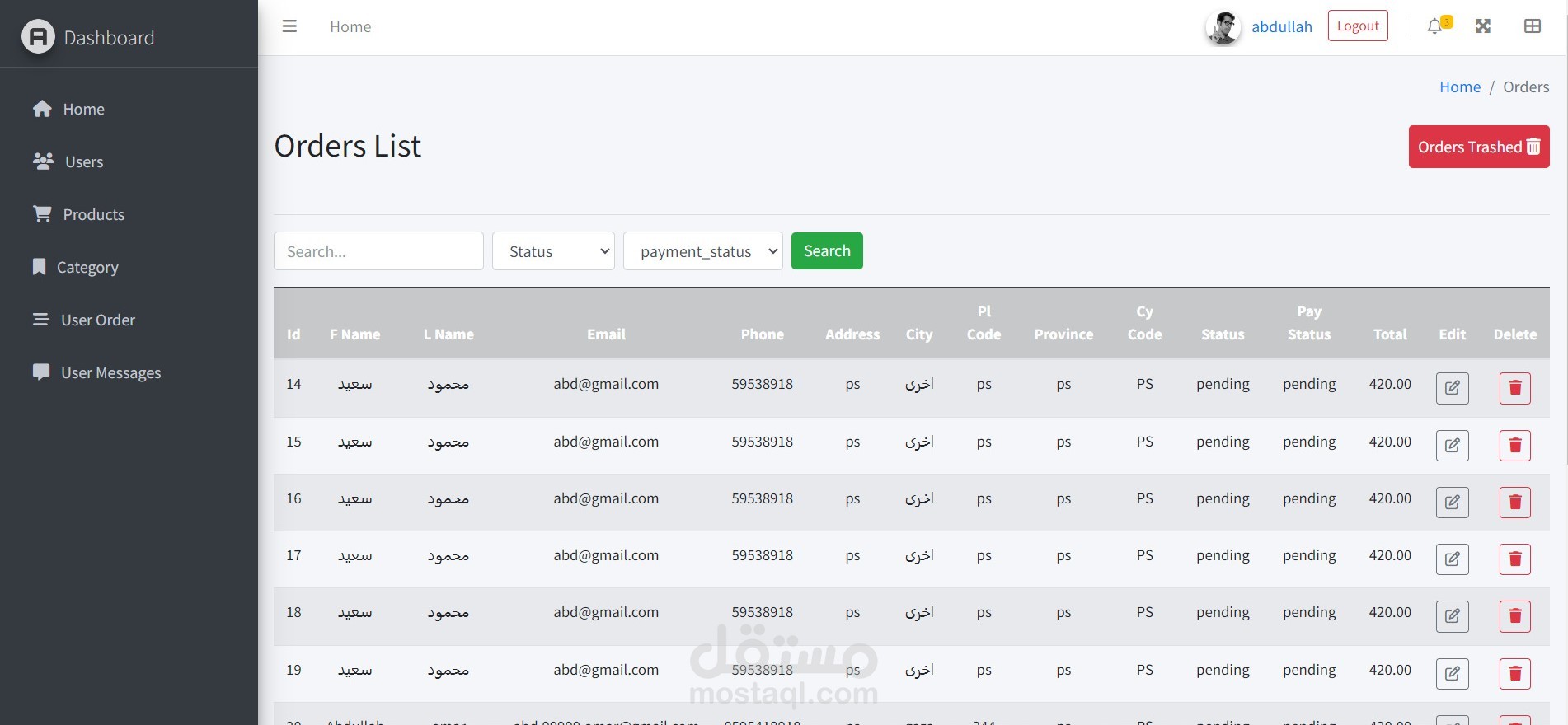This screenshot has height=725, width=1568.
Task: Edit order with Id 16
Action: click(x=1453, y=503)
